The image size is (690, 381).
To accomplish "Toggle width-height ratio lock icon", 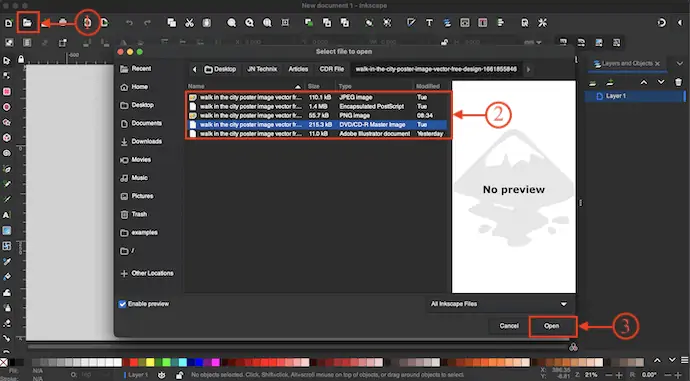I will tap(444, 42).
